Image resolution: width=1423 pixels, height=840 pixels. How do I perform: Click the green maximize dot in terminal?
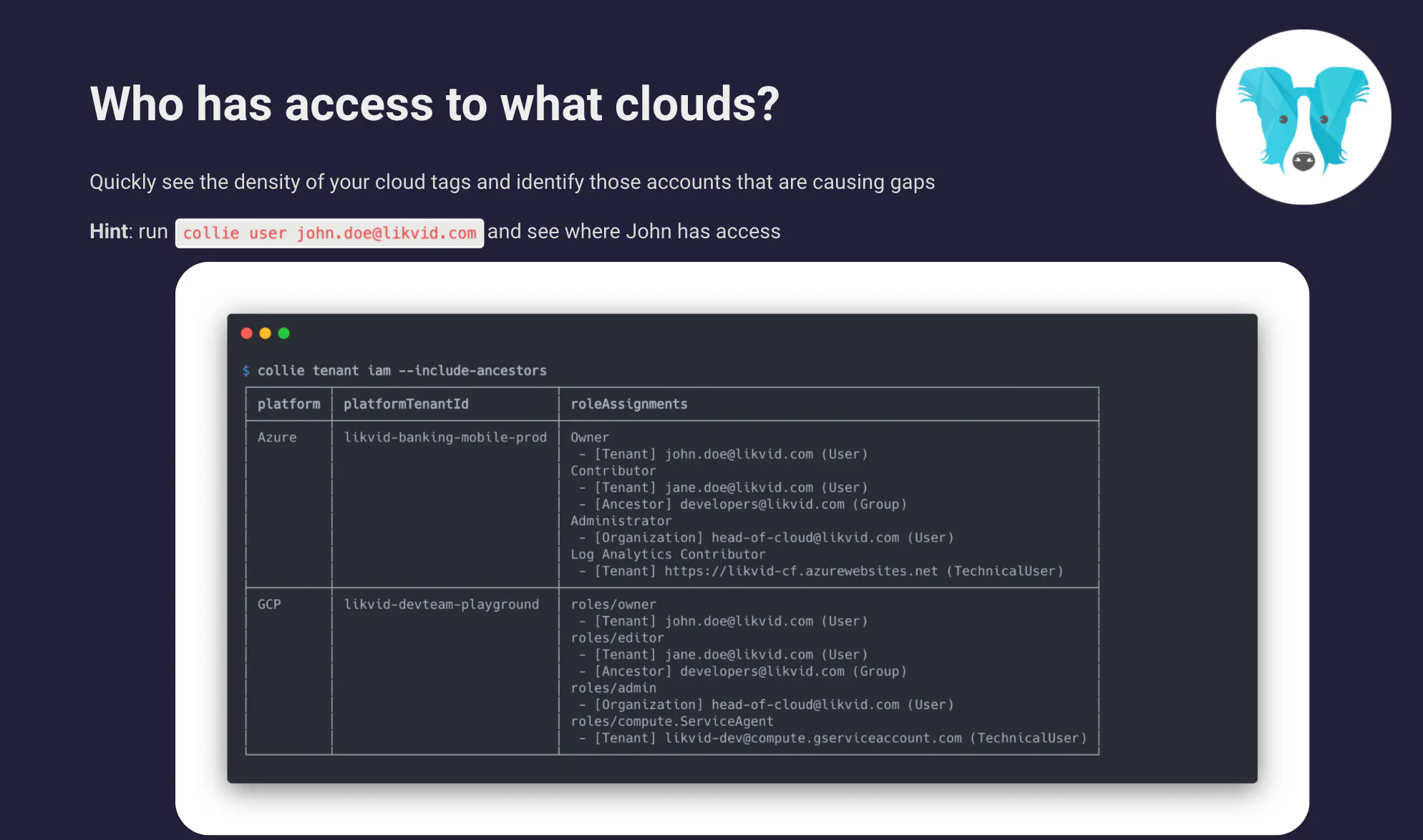pyautogui.click(x=284, y=333)
